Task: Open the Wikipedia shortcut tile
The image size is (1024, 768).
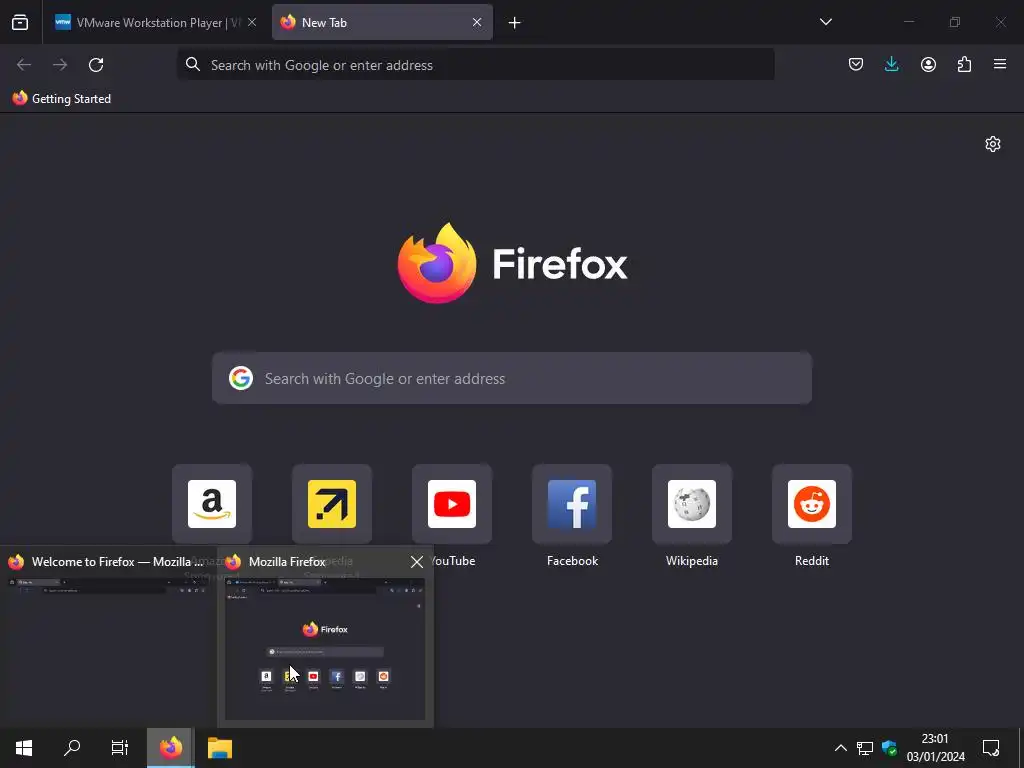Action: 692,504
